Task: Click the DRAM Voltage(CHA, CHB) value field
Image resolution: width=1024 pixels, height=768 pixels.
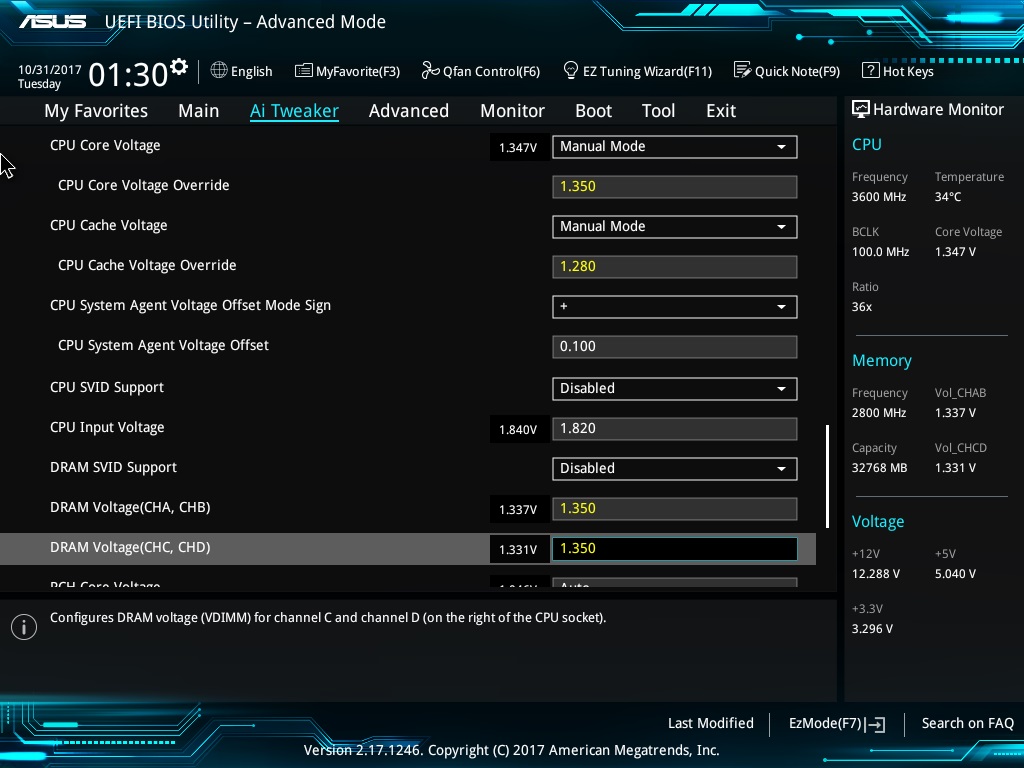Action: click(x=675, y=509)
